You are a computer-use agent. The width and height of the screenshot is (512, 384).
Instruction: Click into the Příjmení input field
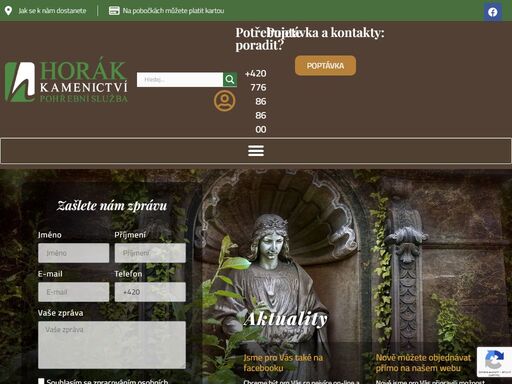coord(150,253)
